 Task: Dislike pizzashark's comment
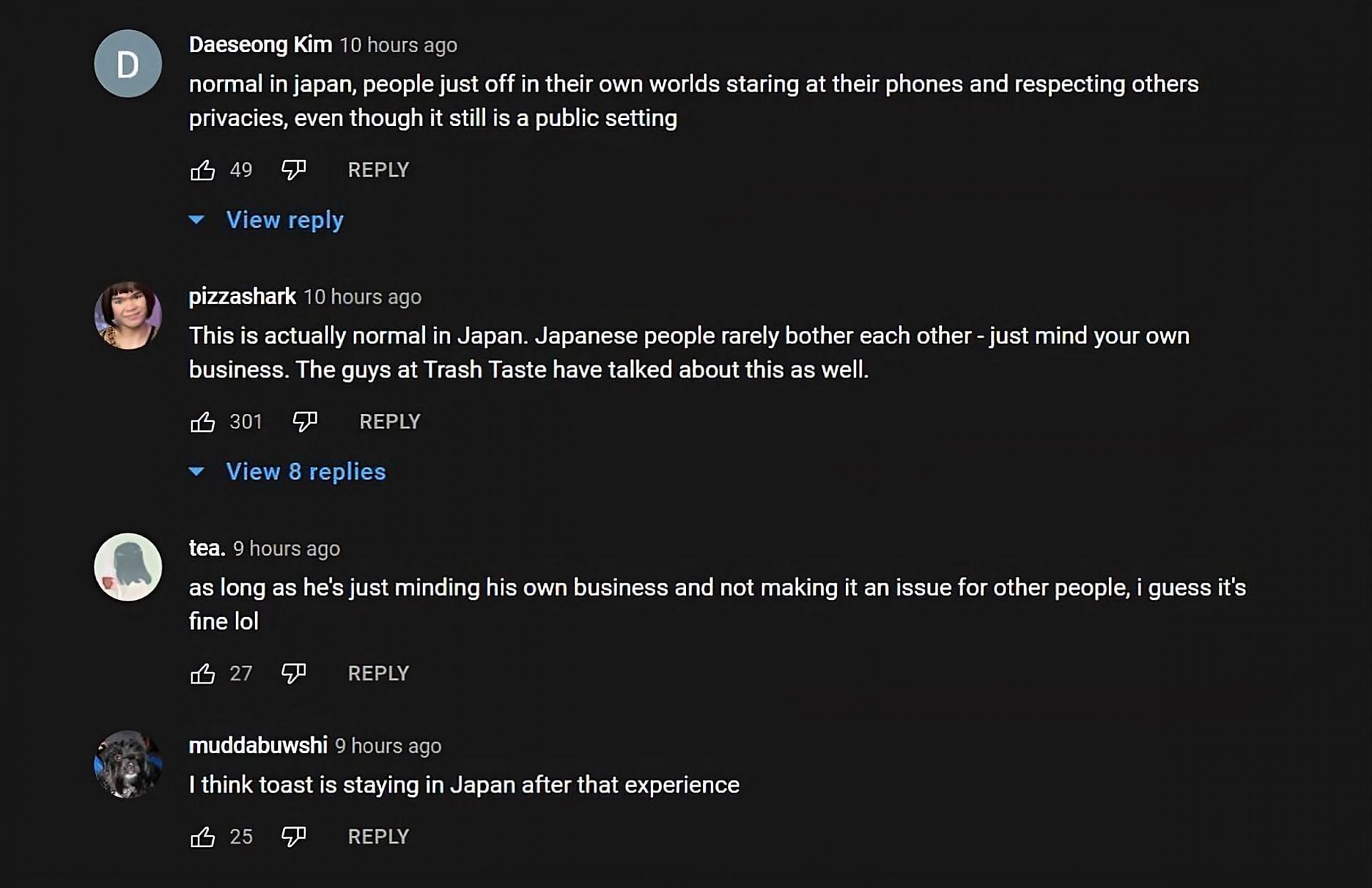[x=304, y=422]
